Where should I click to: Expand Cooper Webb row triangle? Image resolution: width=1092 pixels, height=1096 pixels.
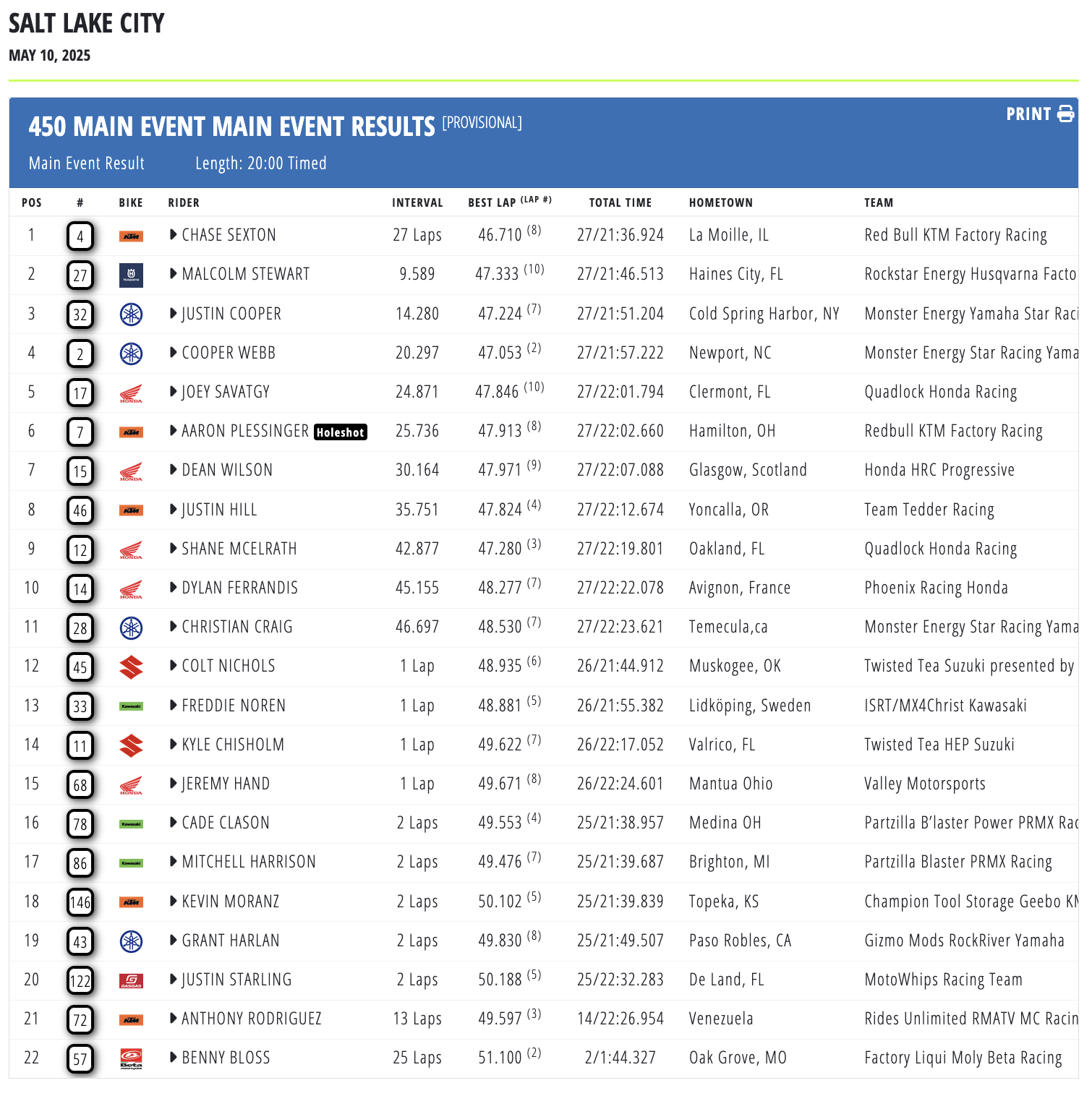[174, 352]
